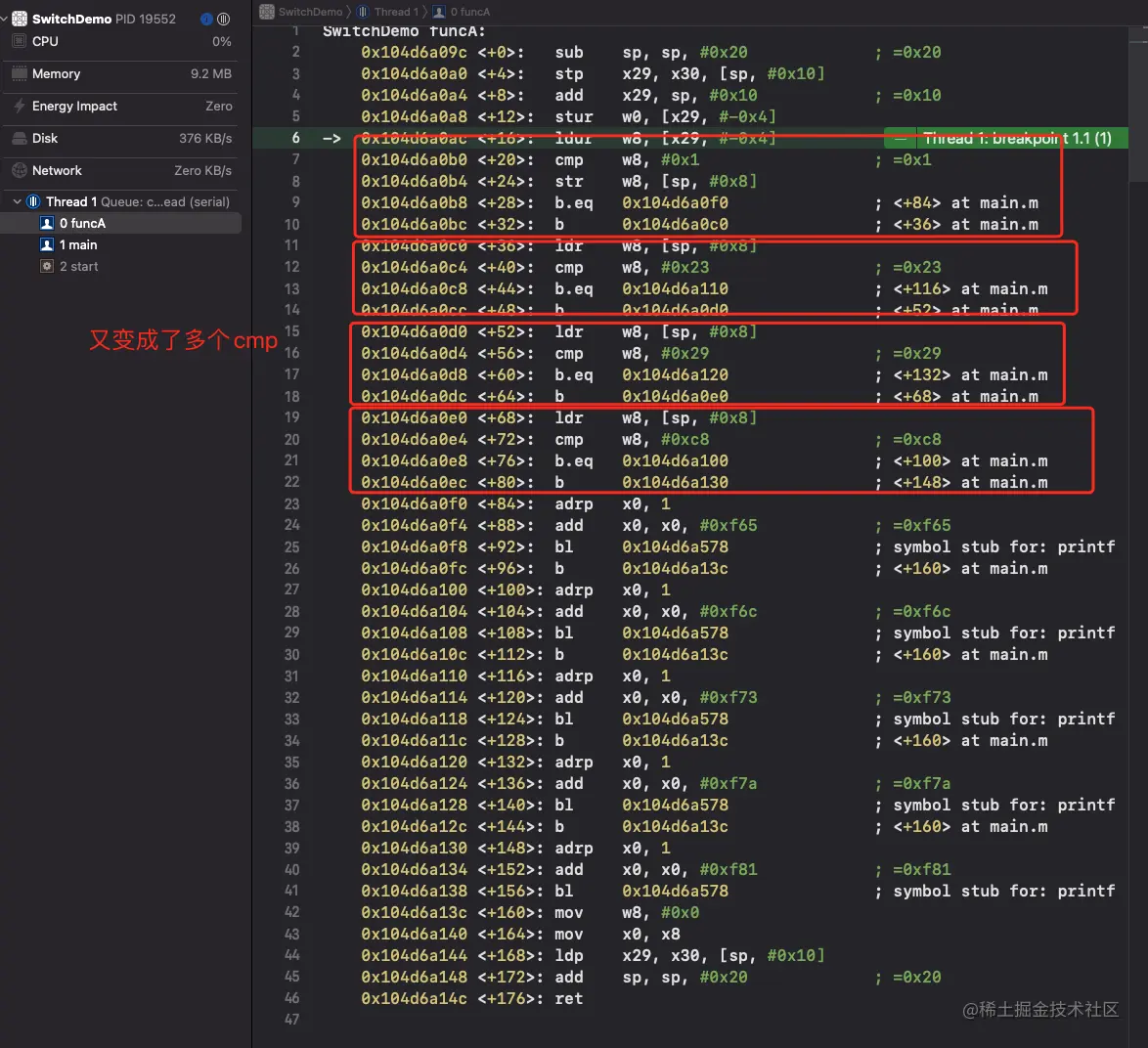The image size is (1148, 1048).
Task: Click the Thread 1 breakpoint 1.1 annotation
Action: [x=1005, y=138]
